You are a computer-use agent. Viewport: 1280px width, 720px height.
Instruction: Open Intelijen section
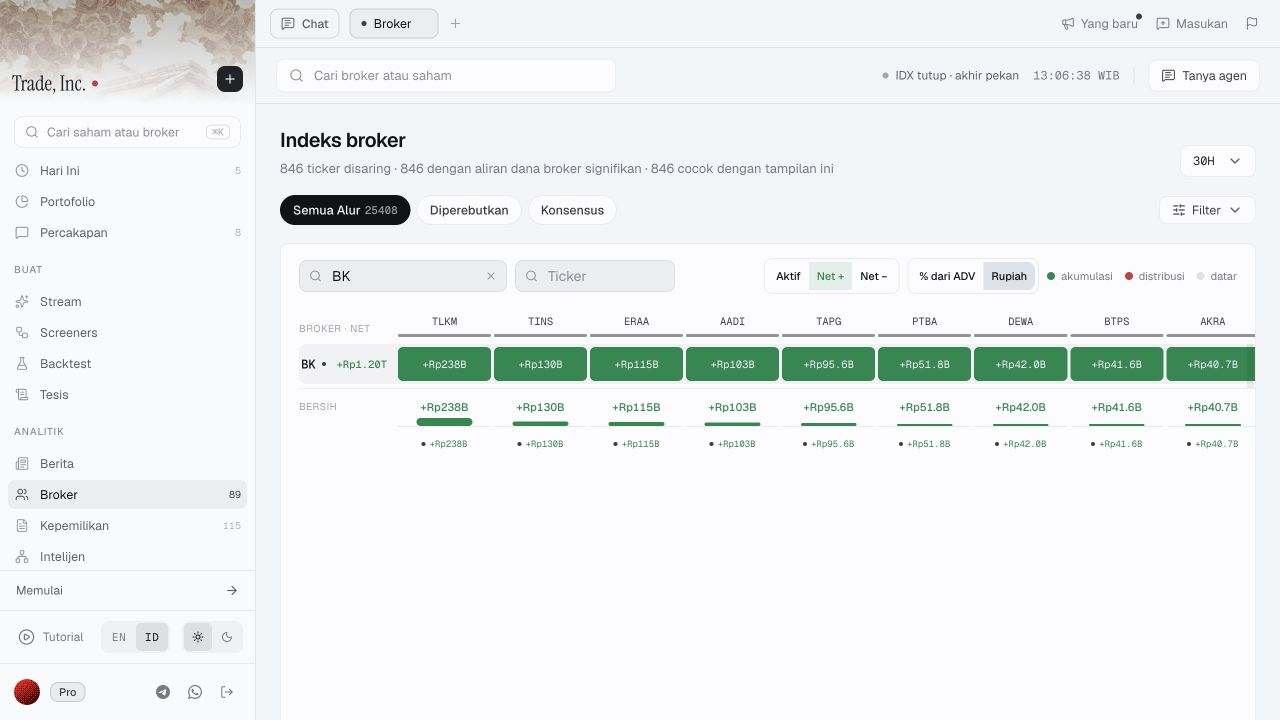tap(128, 557)
